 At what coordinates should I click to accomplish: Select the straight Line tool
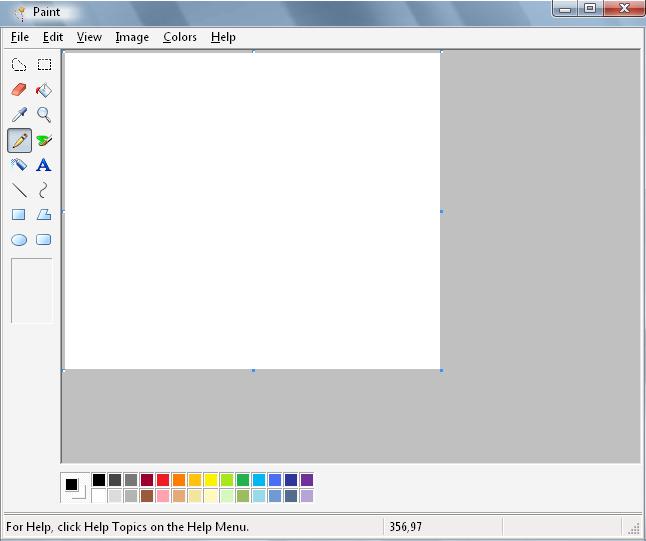19,190
